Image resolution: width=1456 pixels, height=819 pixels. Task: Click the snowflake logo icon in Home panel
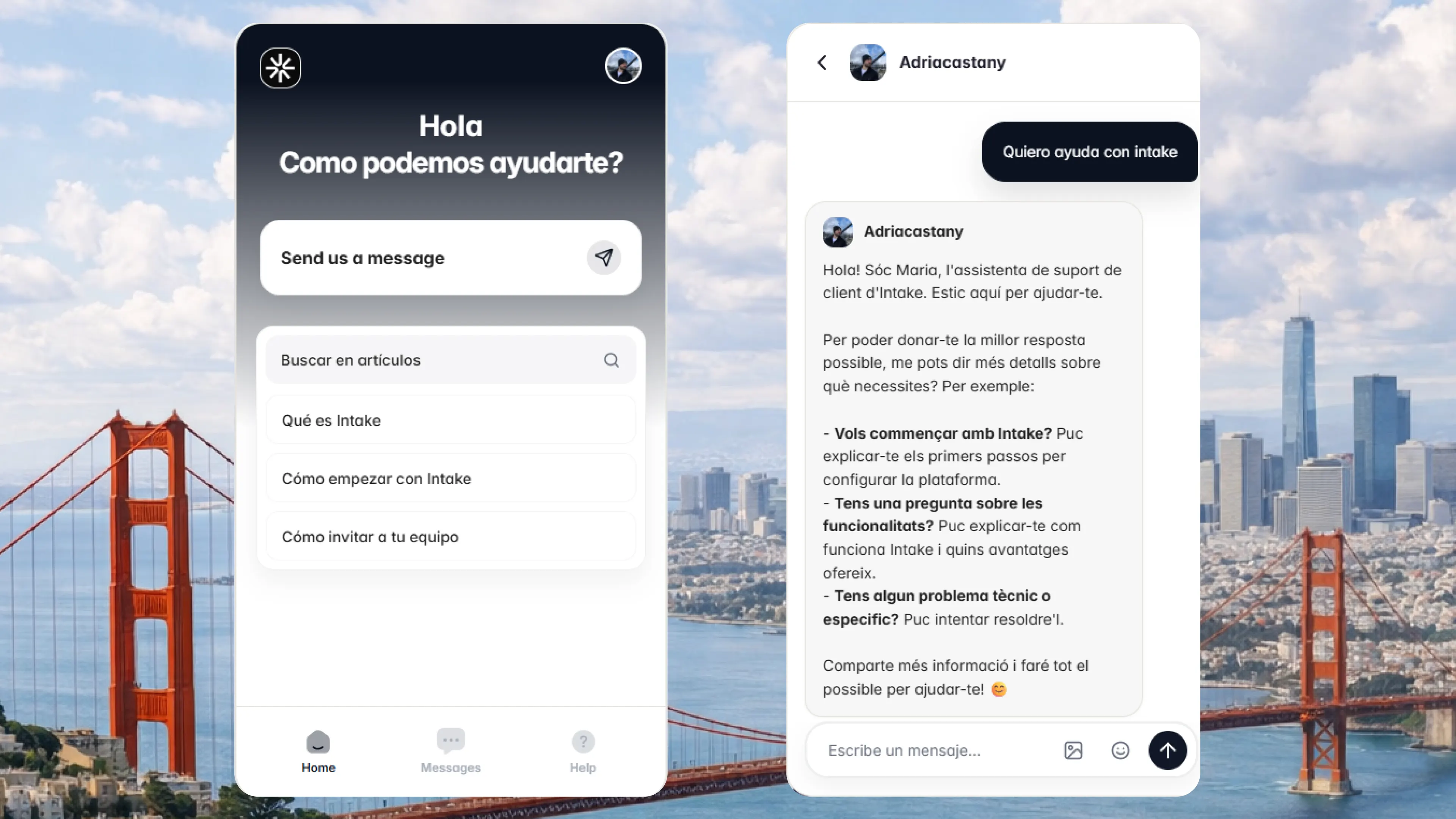click(280, 68)
